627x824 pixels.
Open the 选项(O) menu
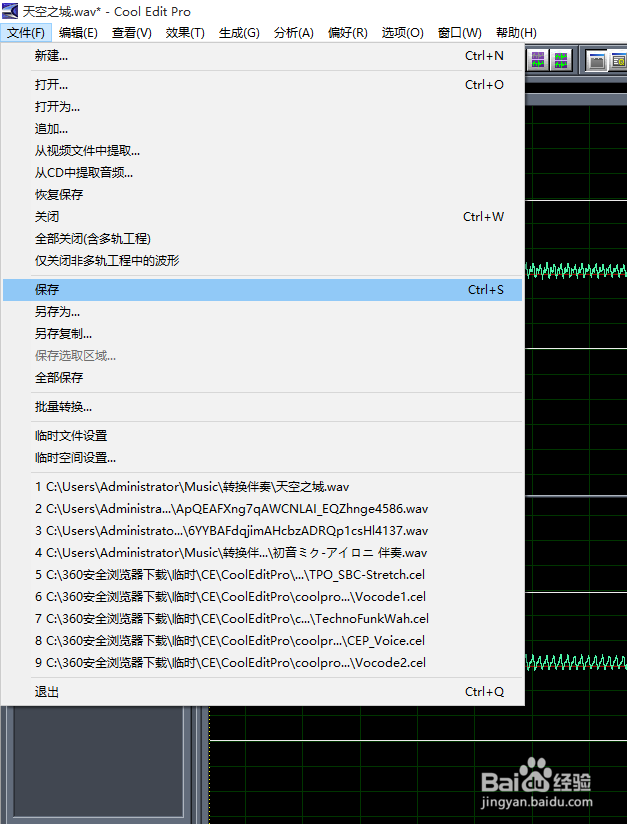tap(403, 33)
